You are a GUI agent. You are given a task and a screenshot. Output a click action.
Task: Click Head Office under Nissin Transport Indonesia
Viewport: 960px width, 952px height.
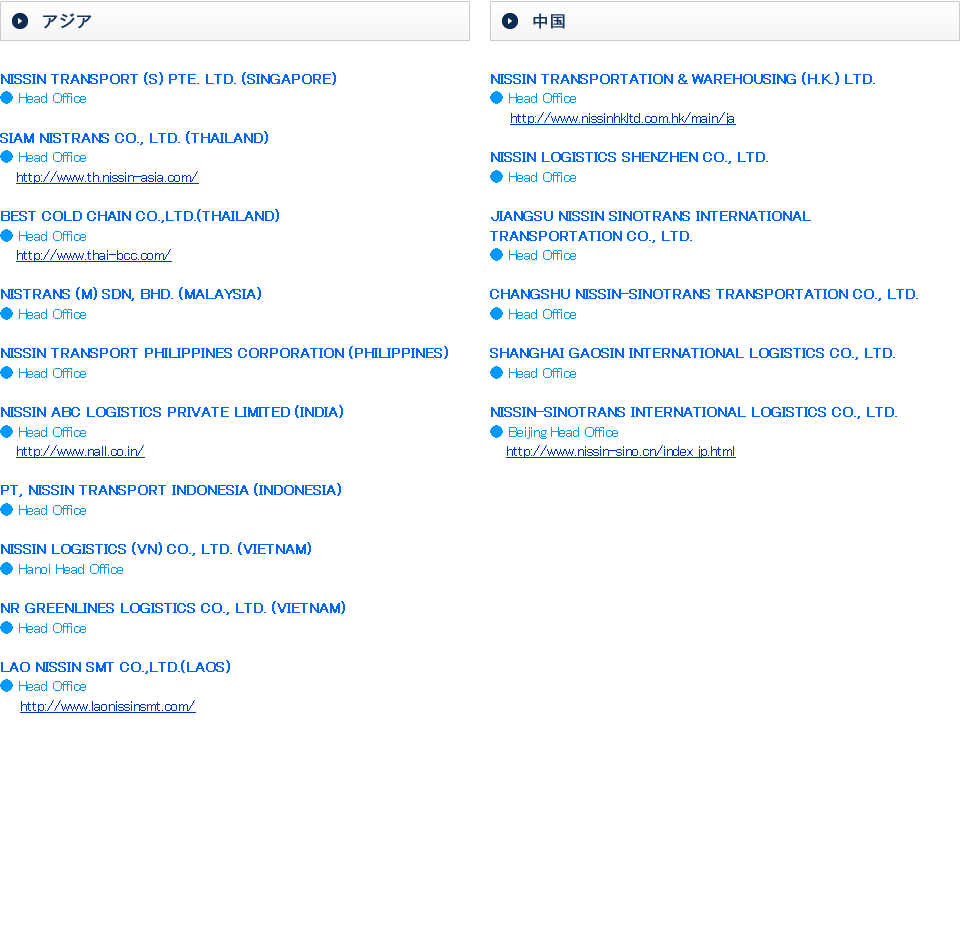52,511
